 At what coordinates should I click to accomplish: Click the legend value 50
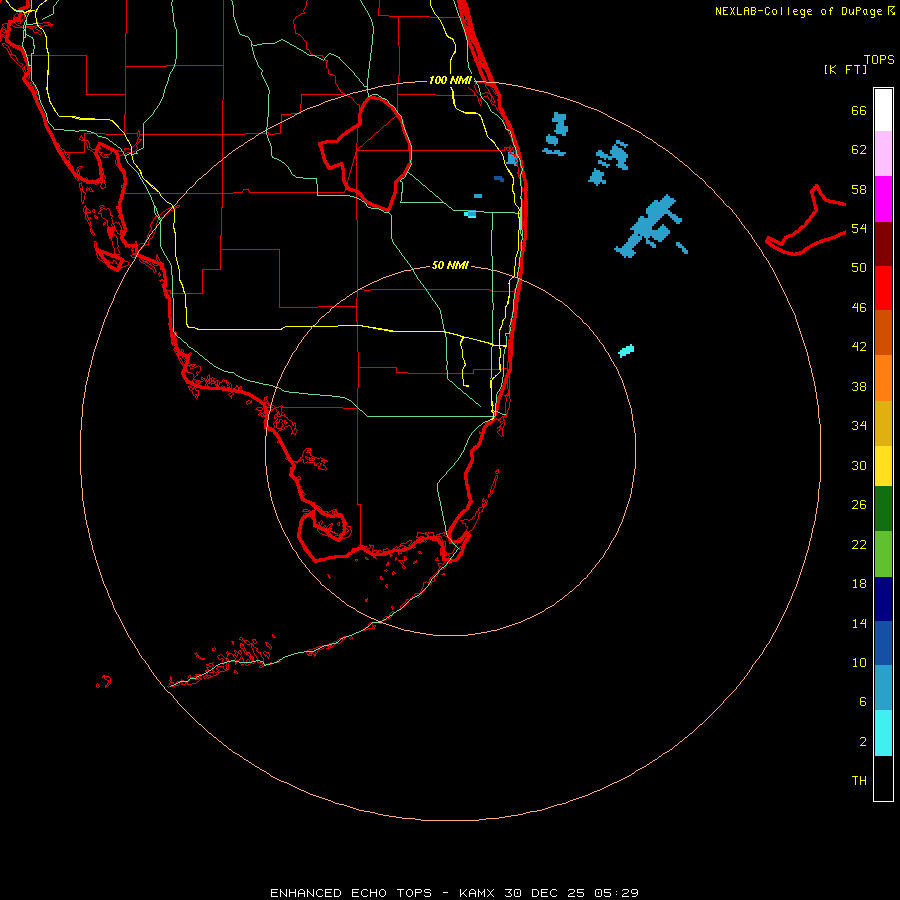859,268
